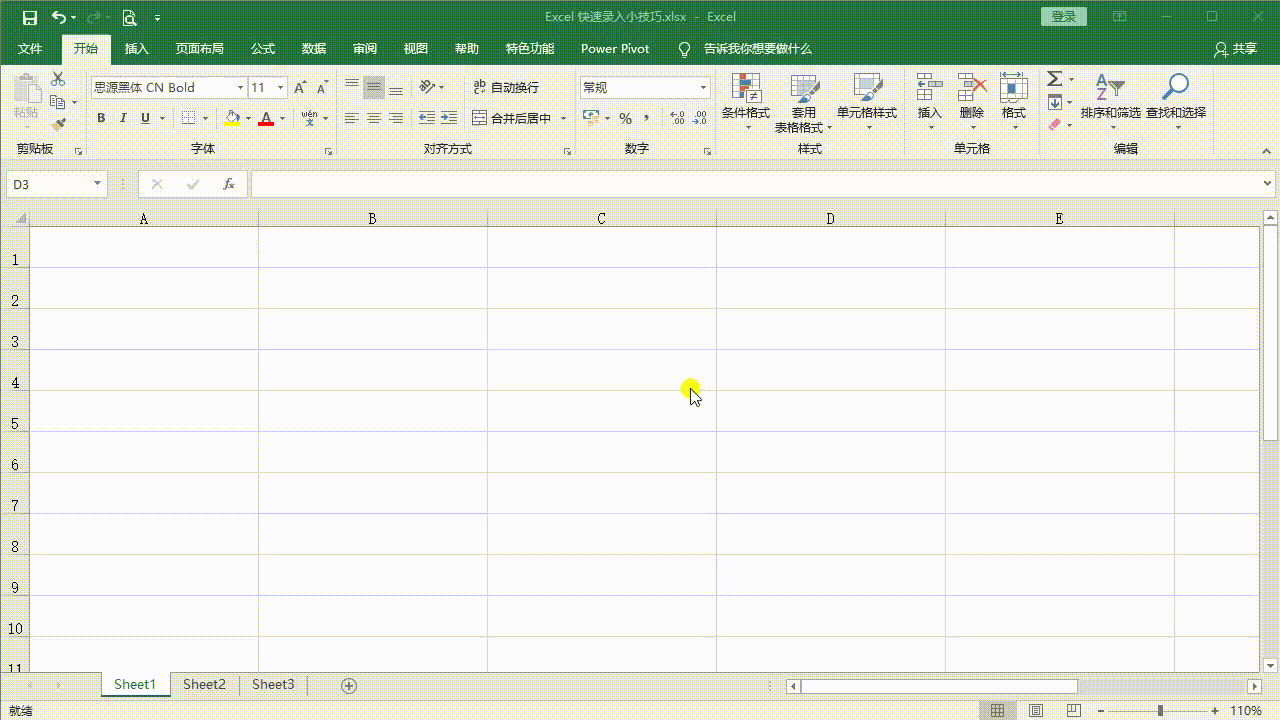1280x720 pixels.
Task: Click the 登录 sign-in button
Action: [1063, 16]
